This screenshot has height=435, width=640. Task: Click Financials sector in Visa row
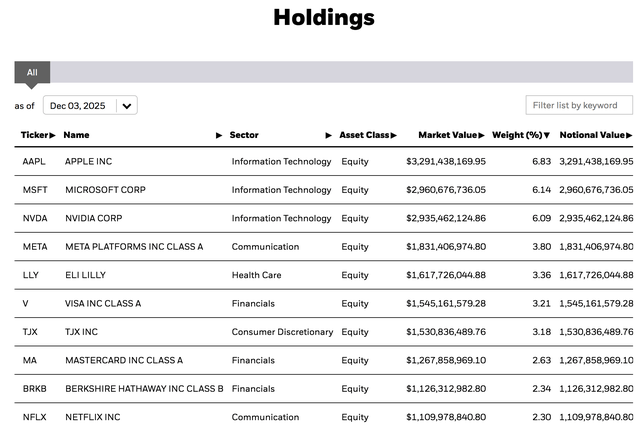(253, 304)
